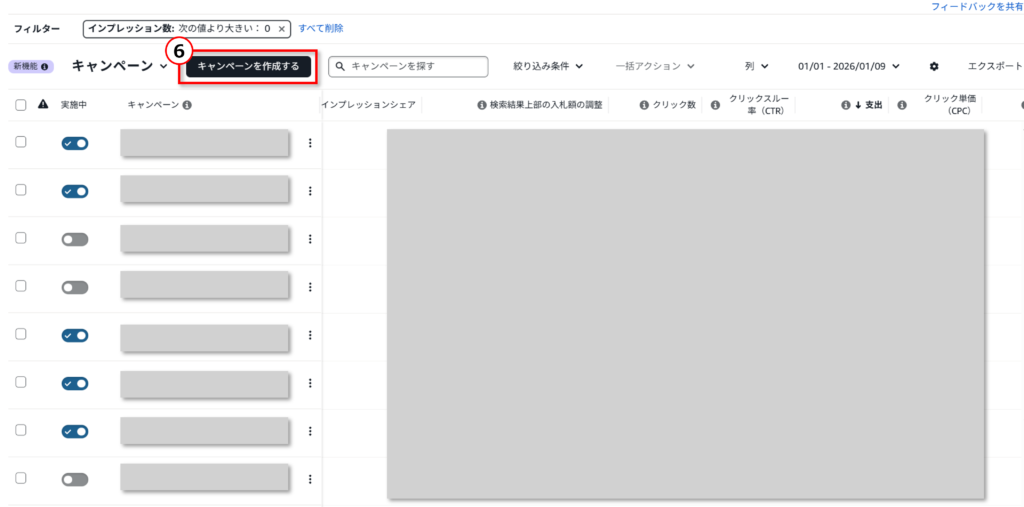This screenshot has height=507, width=1024.
Task: Click info icon beside クリックスルー率（CTR）
Action: 715,105
